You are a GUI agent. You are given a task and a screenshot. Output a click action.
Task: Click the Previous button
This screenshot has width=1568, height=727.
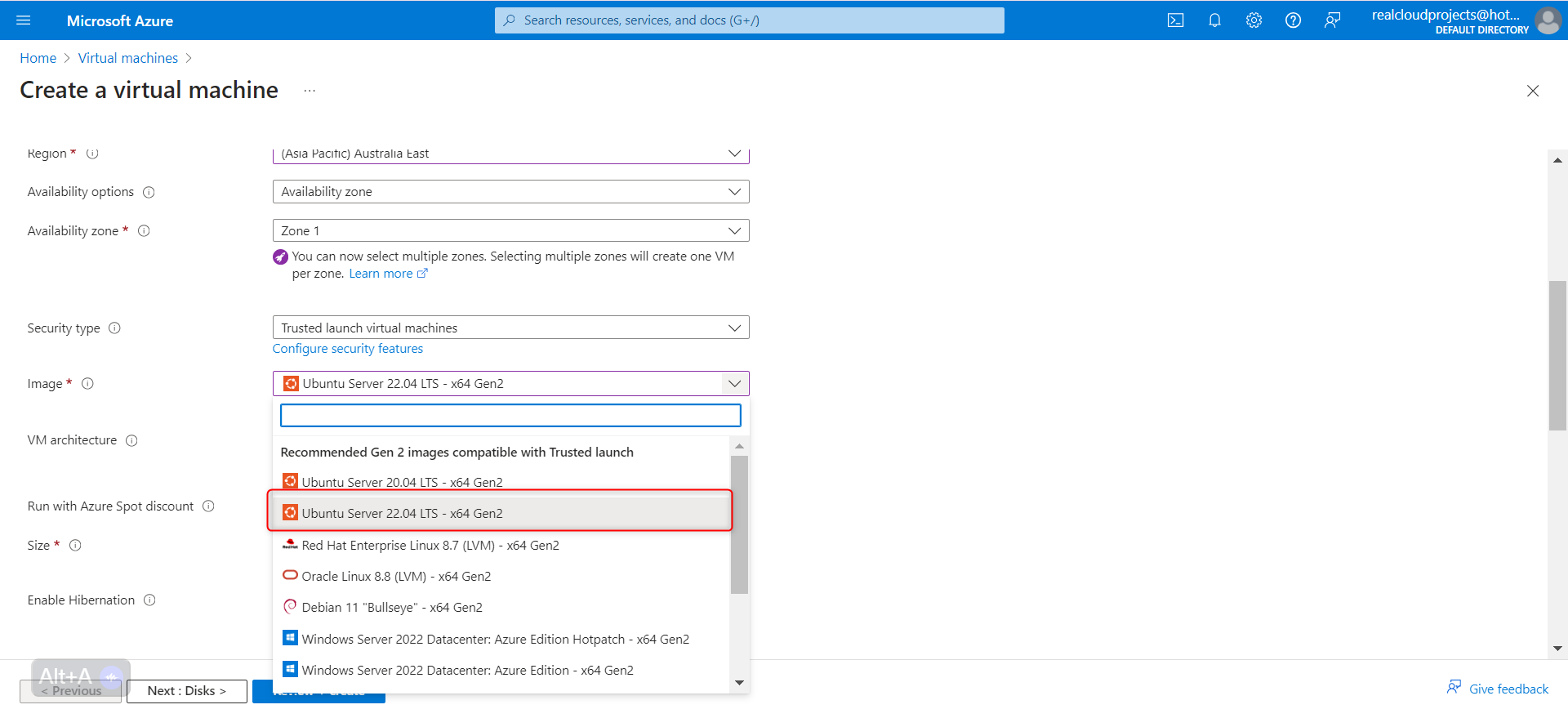(x=71, y=691)
